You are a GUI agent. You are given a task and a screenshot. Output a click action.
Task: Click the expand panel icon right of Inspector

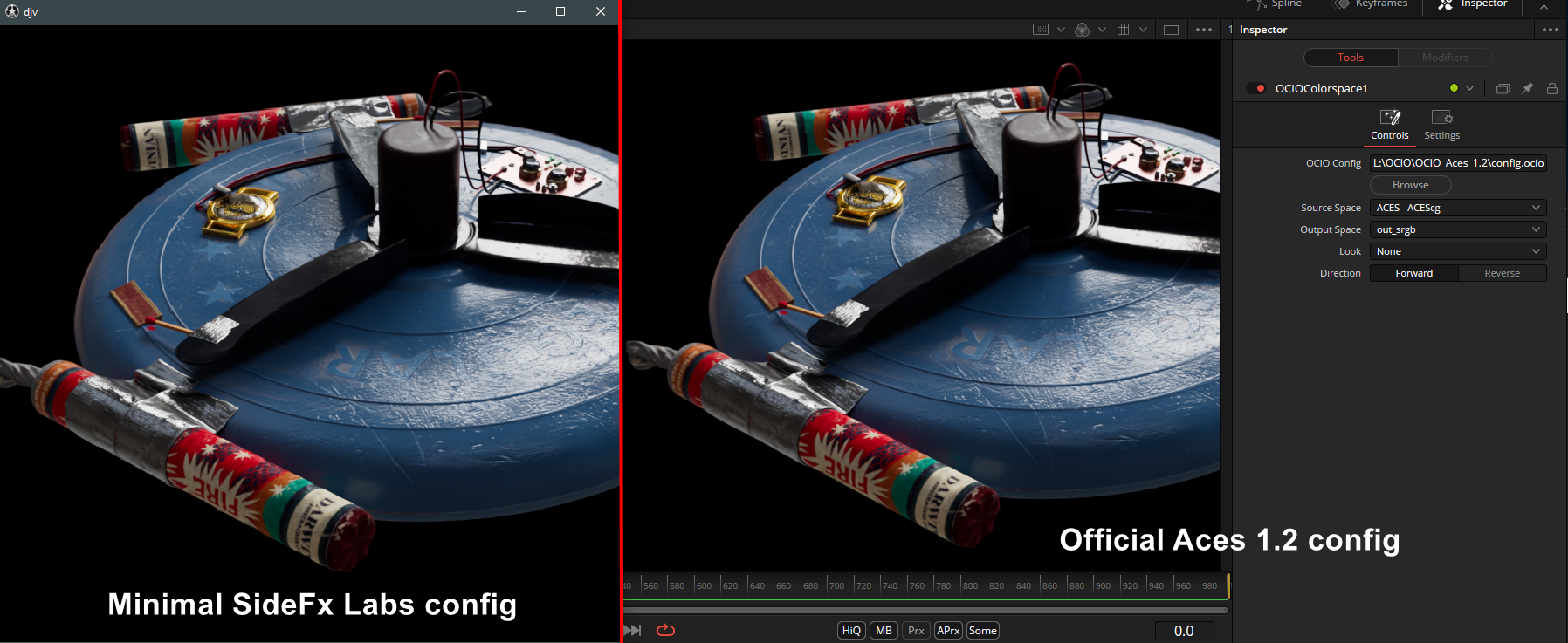click(x=1544, y=4)
